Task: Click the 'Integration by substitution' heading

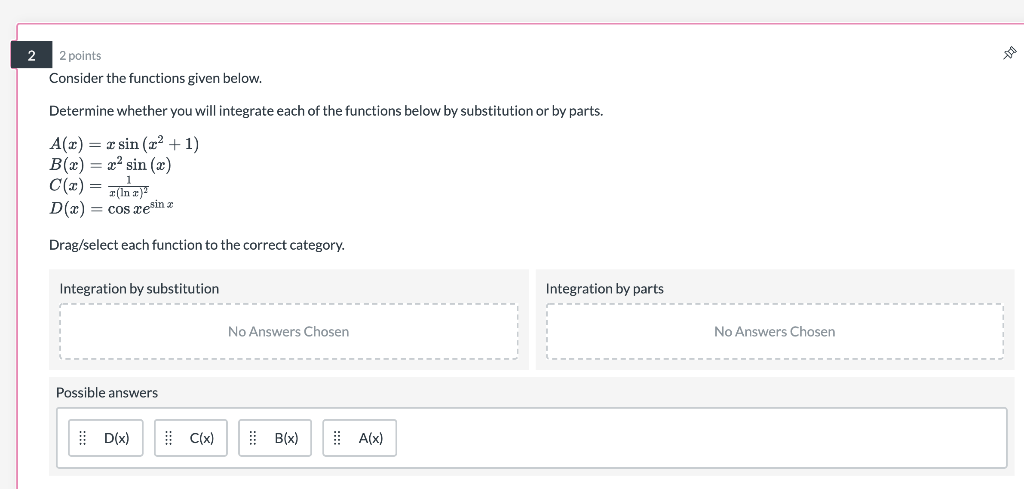Action: [139, 289]
